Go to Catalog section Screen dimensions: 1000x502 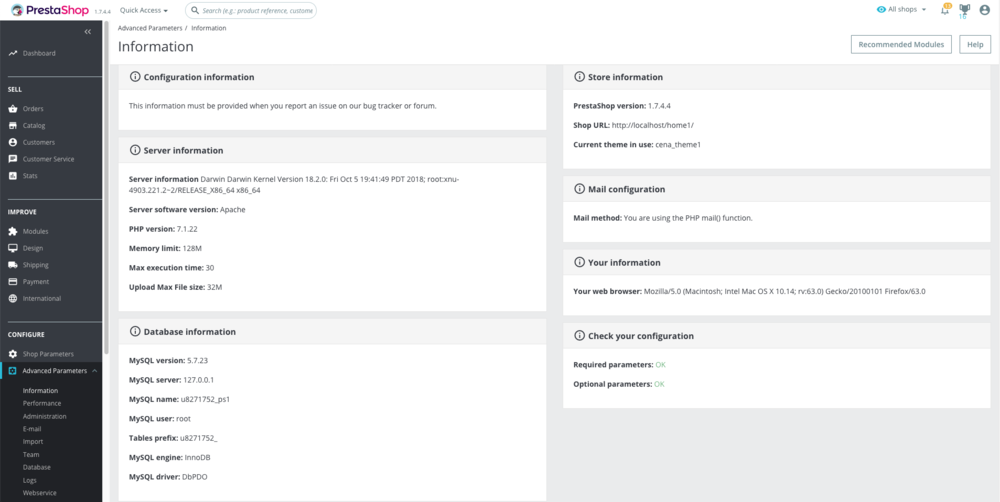pos(34,125)
